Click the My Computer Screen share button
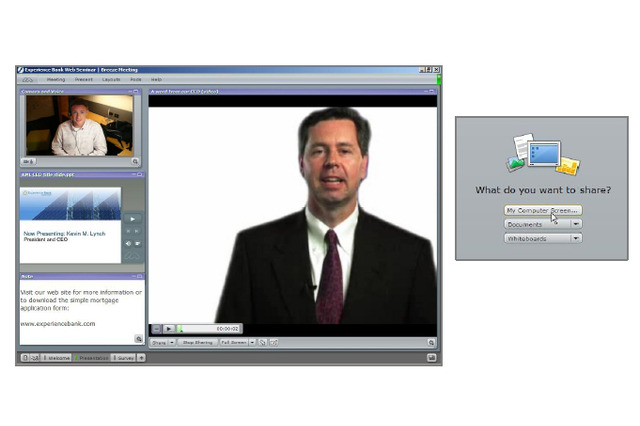640x426 pixels. pyautogui.click(x=541, y=210)
